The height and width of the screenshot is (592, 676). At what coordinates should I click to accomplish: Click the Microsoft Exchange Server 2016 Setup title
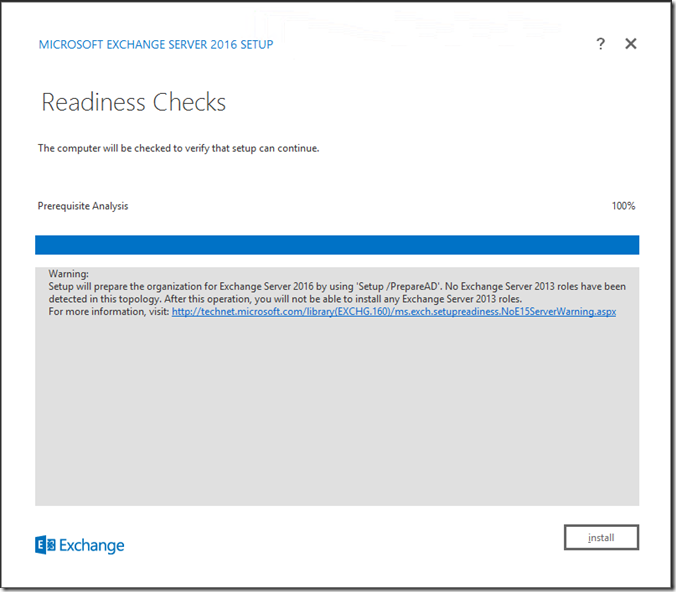click(x=155, y=45)
